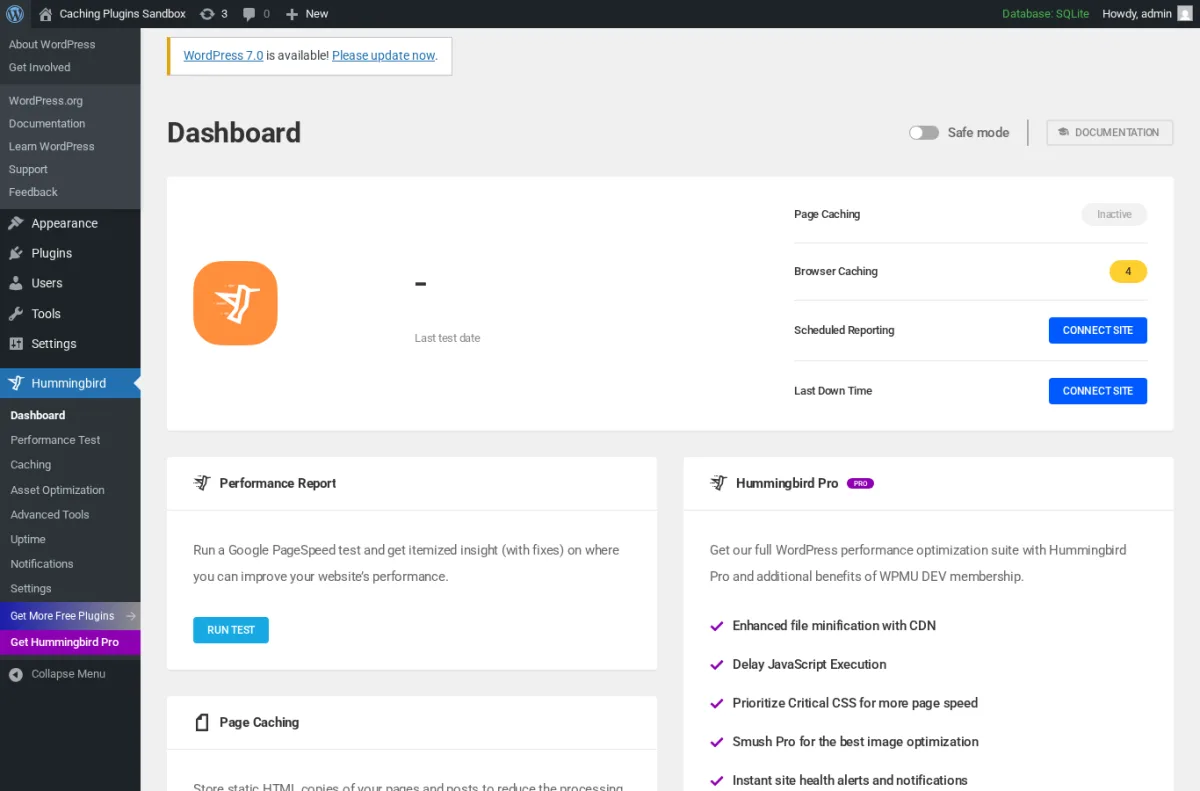
Task: Click the Page Caching document icon
Action: coord(202,722)
